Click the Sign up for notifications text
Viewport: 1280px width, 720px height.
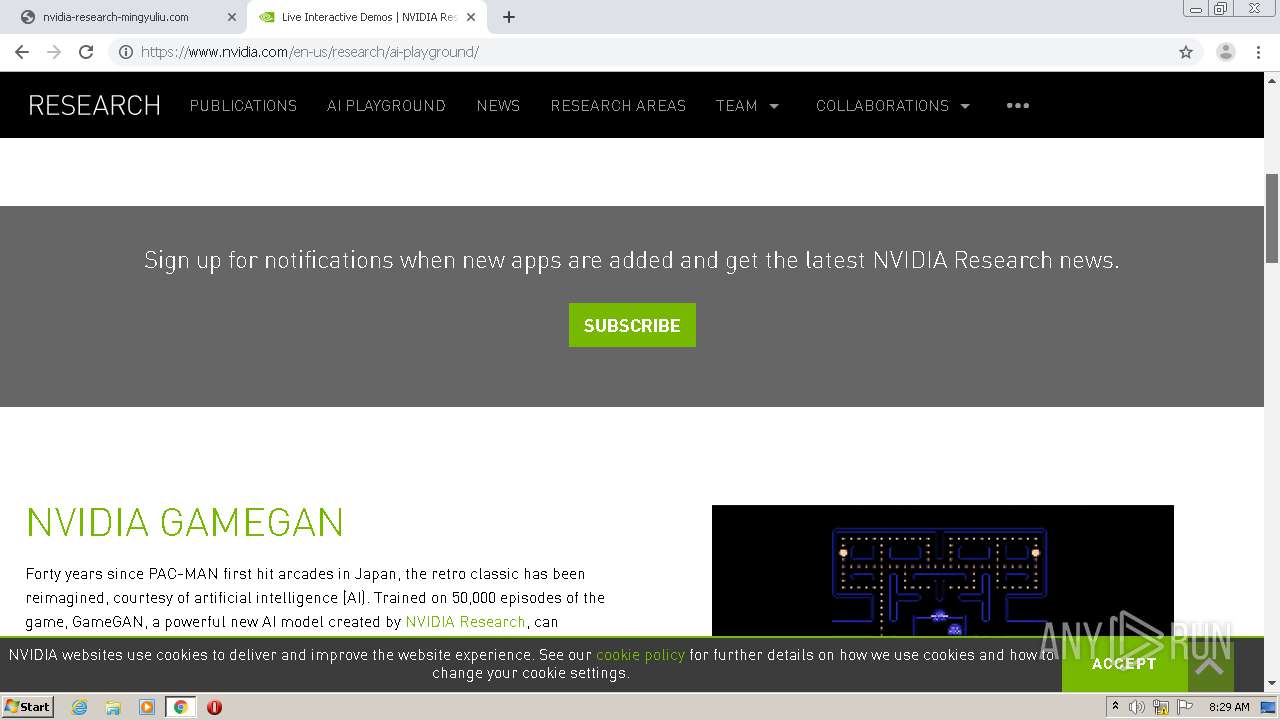(x=632, y=260)
